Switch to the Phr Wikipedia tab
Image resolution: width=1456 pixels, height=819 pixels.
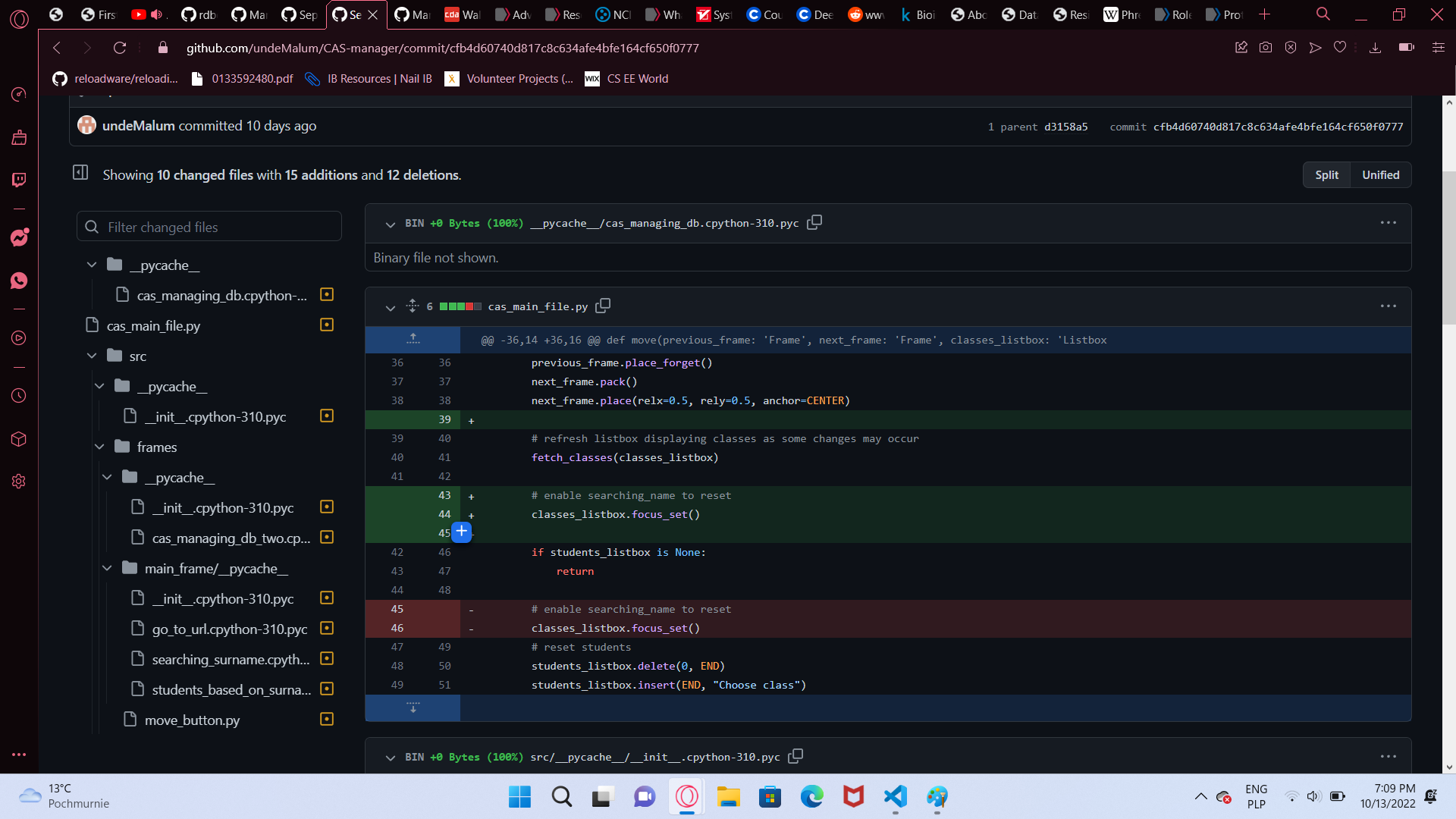(x=1122, y=14)
